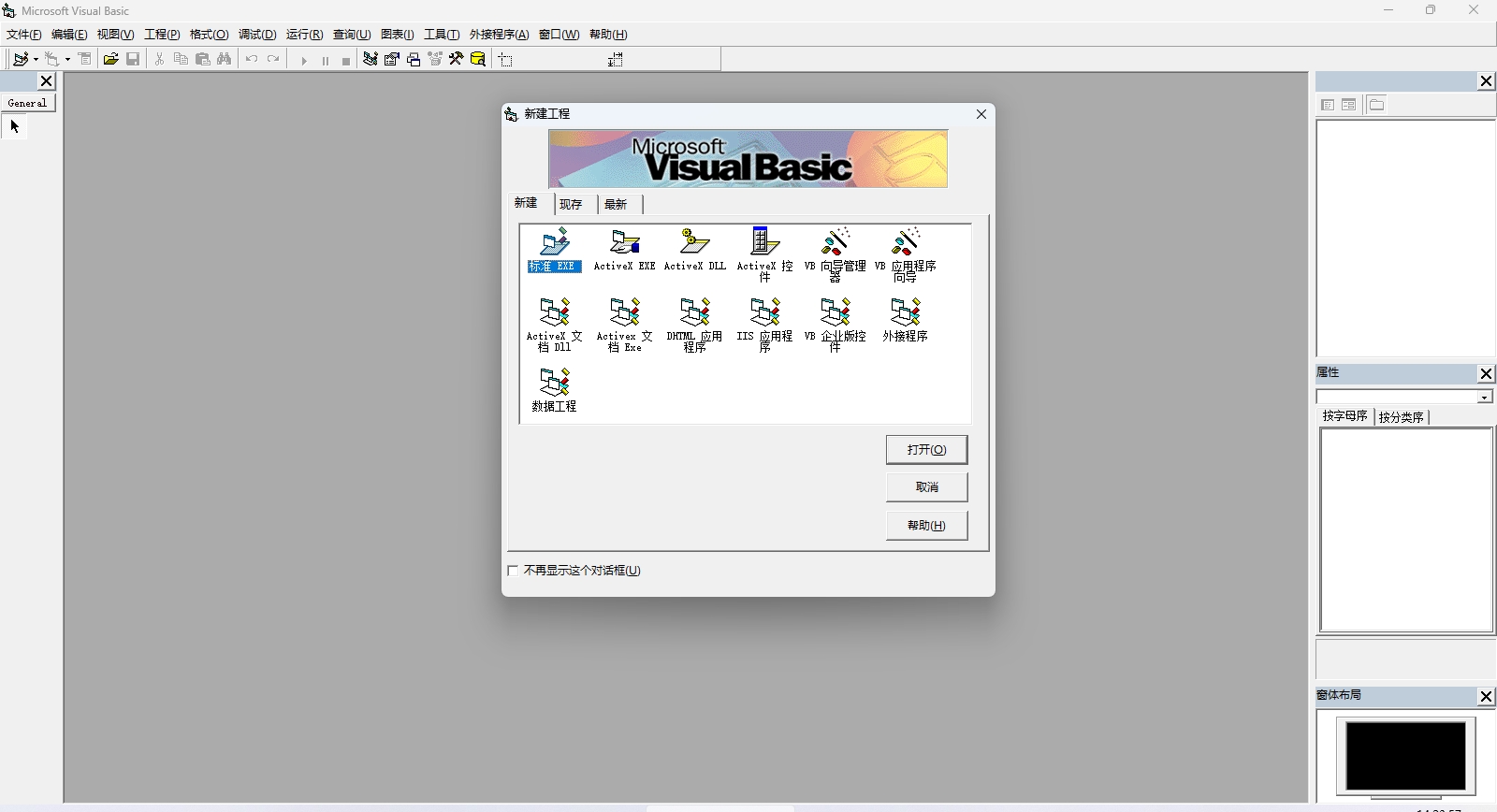The height and width of the screenshot is (812, 1497).
Task: Choose the ActiveX 控件 project icon
Action: (x=764, y=254)
